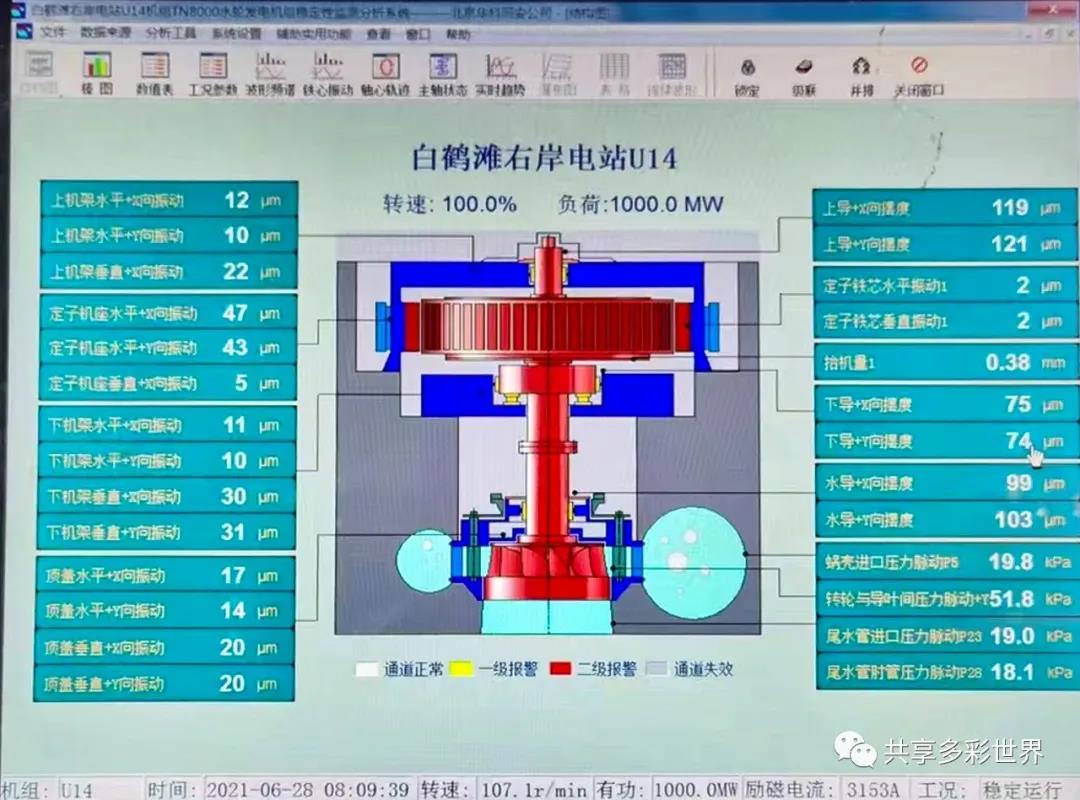Open the 文件 menu
This screenshot has width=1080, height=800.
click(52, 32)
